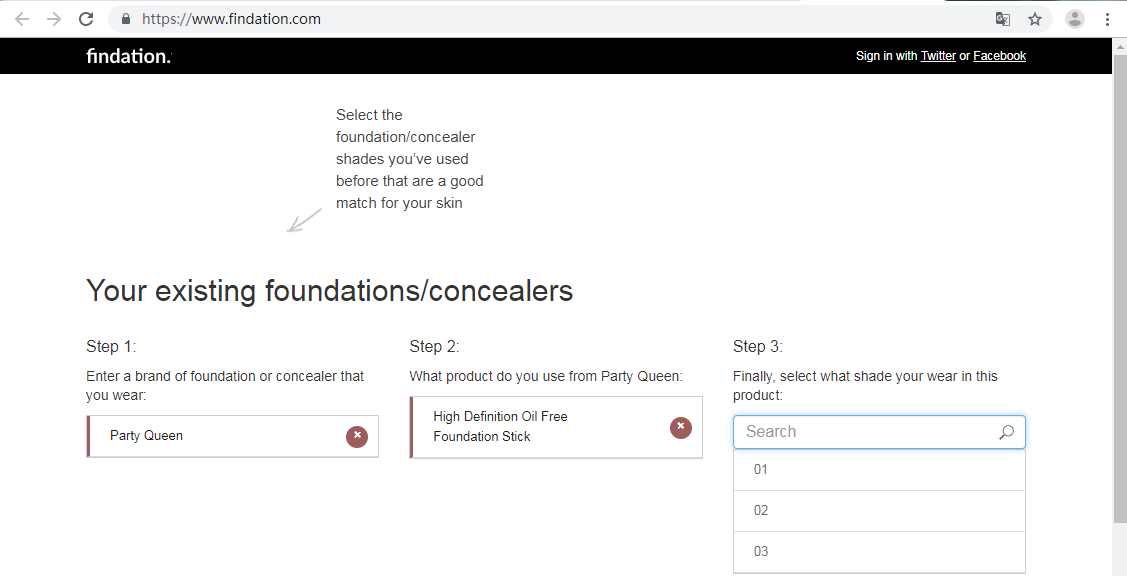Click the translate page icon

pyautogui.click(x=1002, y=19)
